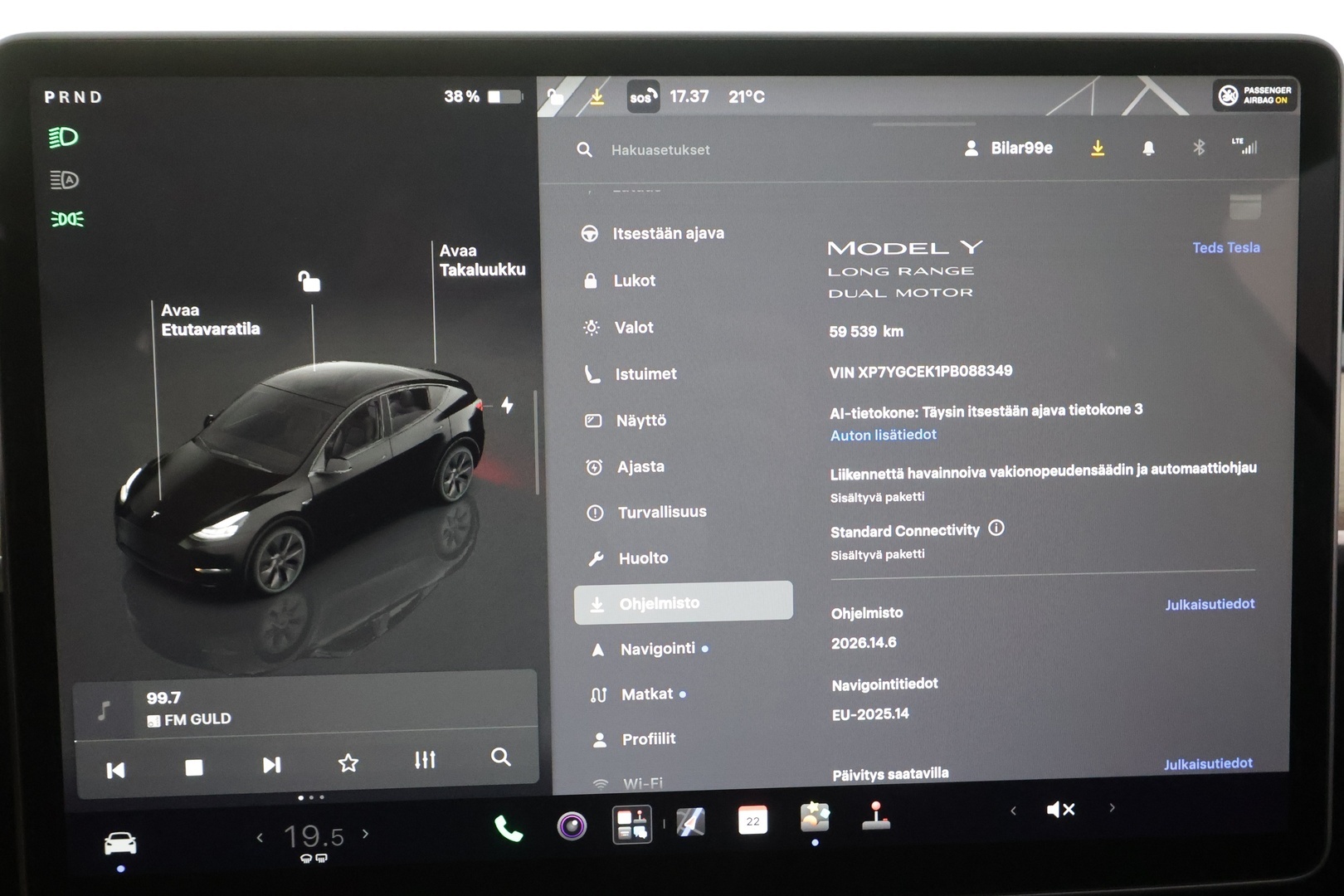1344x896 pixels.
Task: Open the Toybox app icon
Action: tap(815, 817)
